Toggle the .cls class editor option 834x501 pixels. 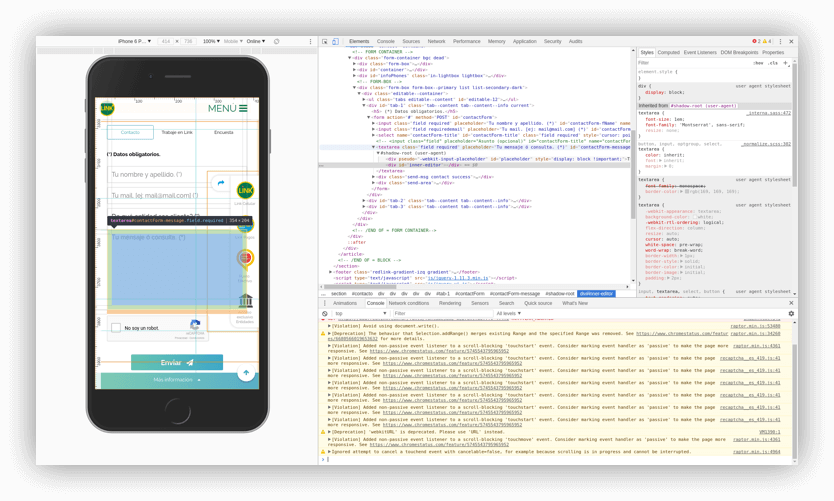click(773, 62)
